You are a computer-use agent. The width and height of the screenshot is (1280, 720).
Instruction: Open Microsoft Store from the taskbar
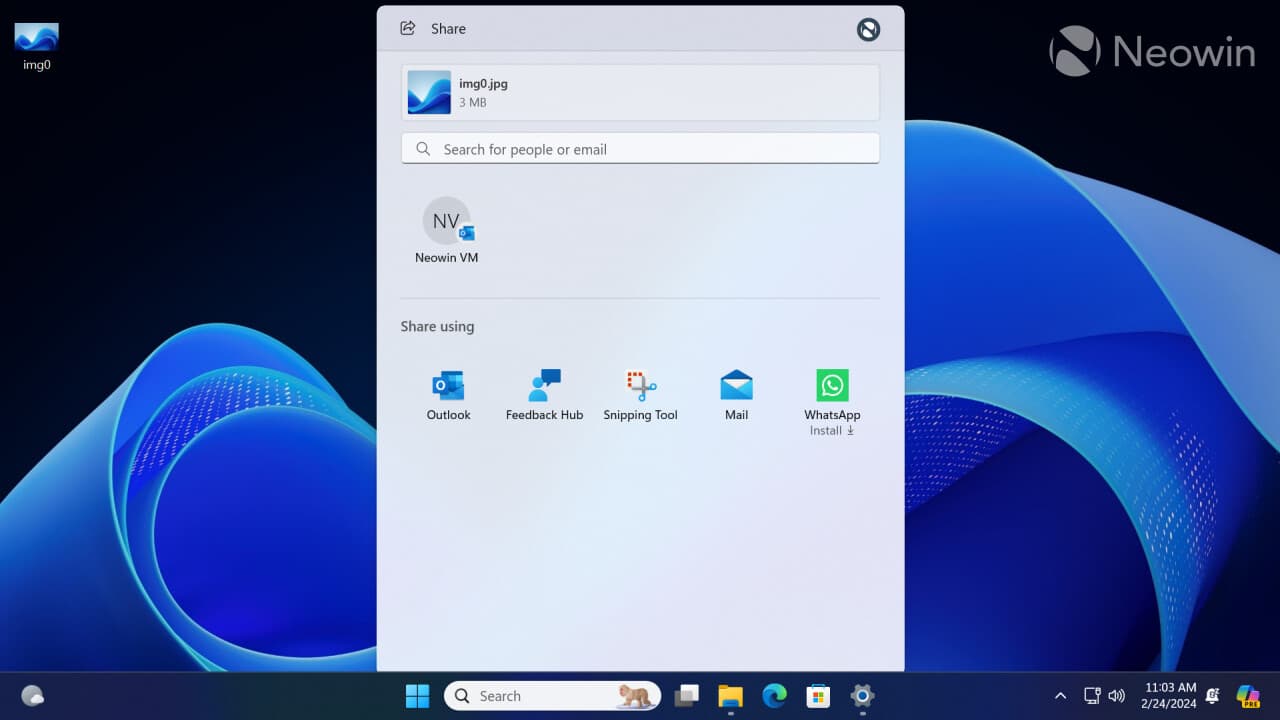click(x=818, y=695)
